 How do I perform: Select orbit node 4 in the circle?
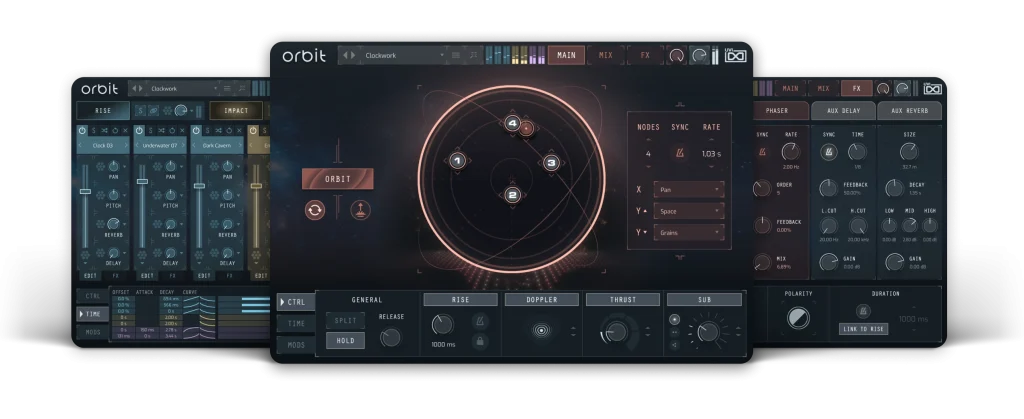pos(512,124)
